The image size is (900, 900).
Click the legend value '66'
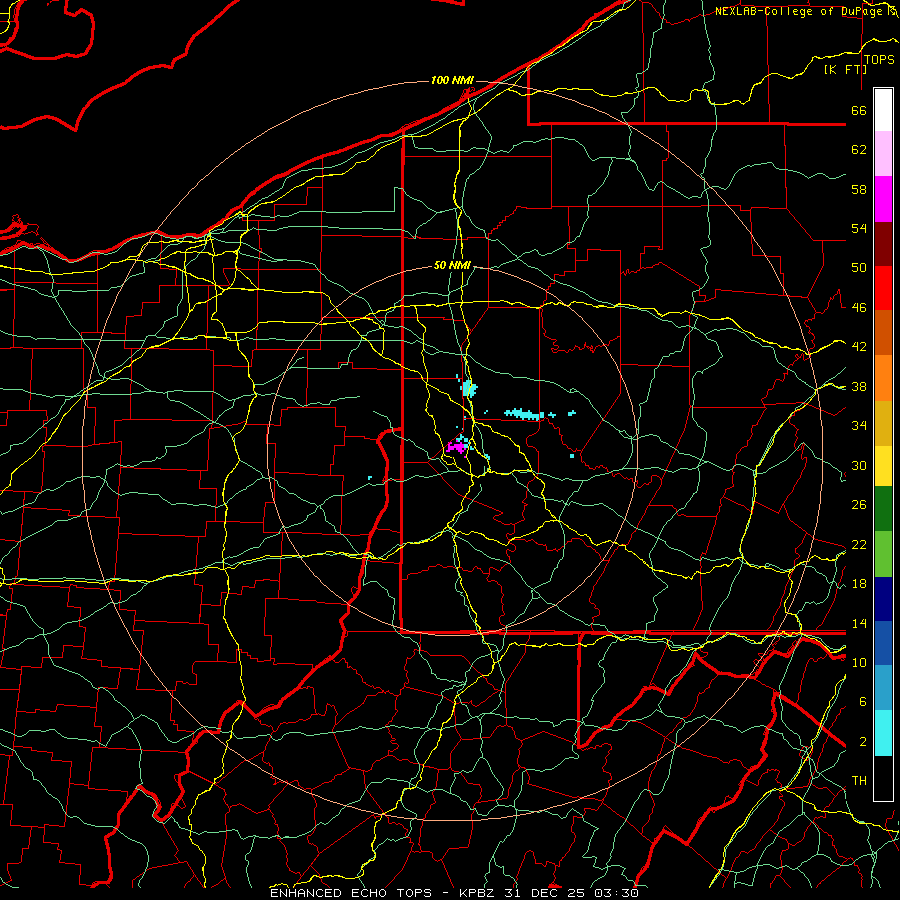pos(859,110)
